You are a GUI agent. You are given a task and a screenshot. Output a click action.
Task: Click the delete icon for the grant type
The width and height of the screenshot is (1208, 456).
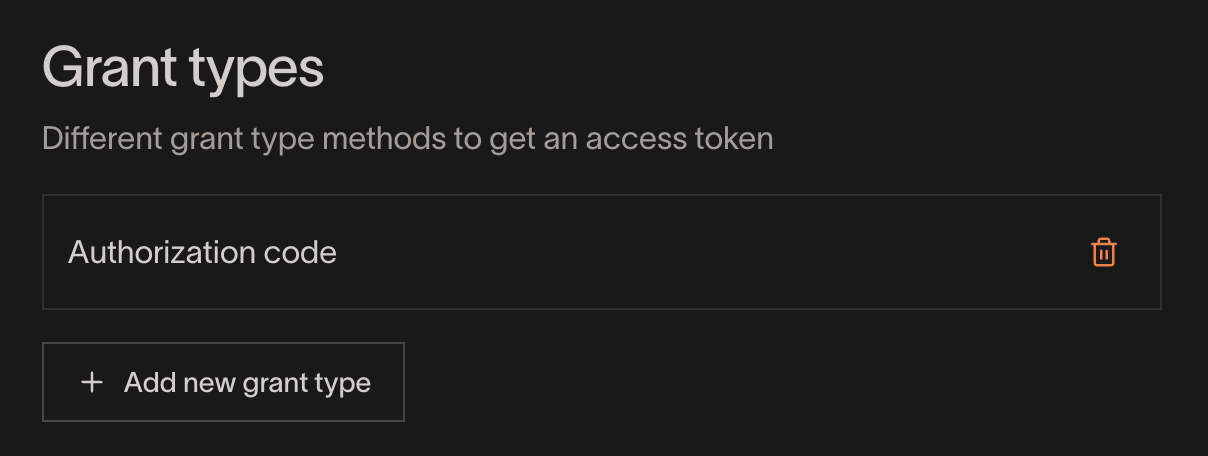[1103, 252]
